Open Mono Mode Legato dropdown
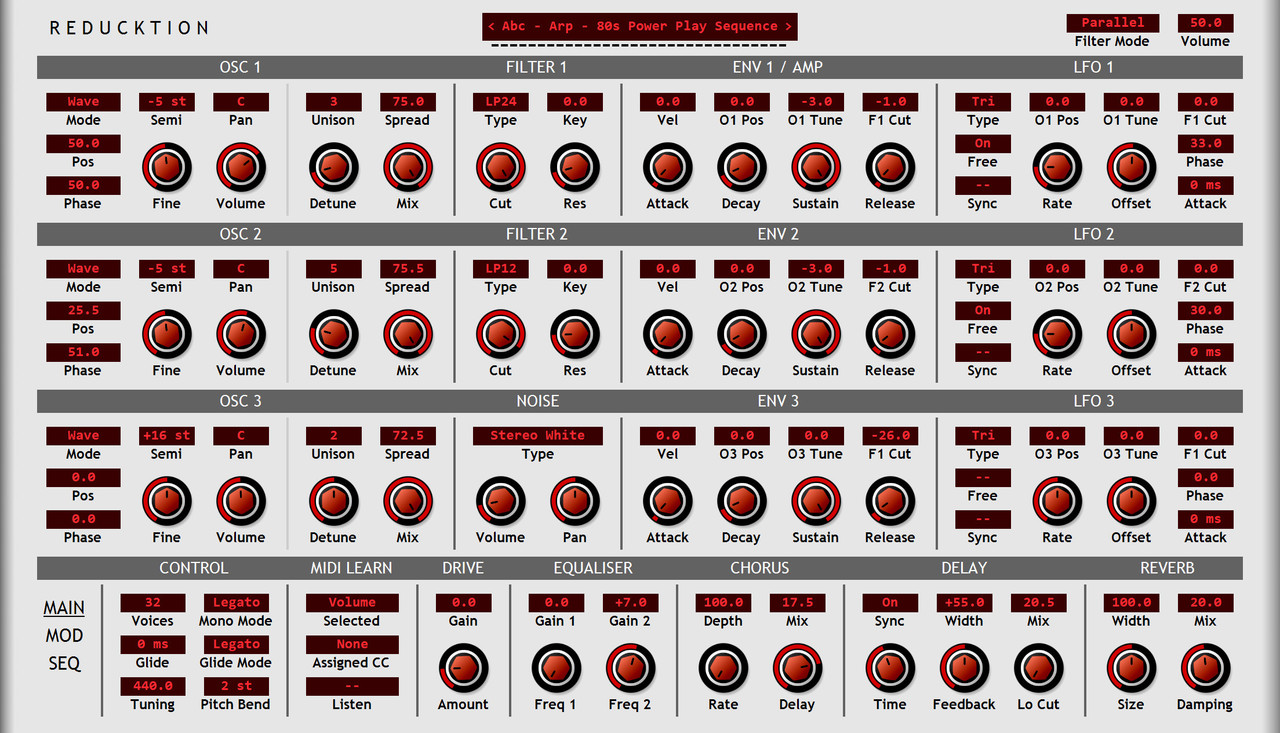The height and width of the screenshot is (733, 1280). pyautogui.click(x=236, y=602)
